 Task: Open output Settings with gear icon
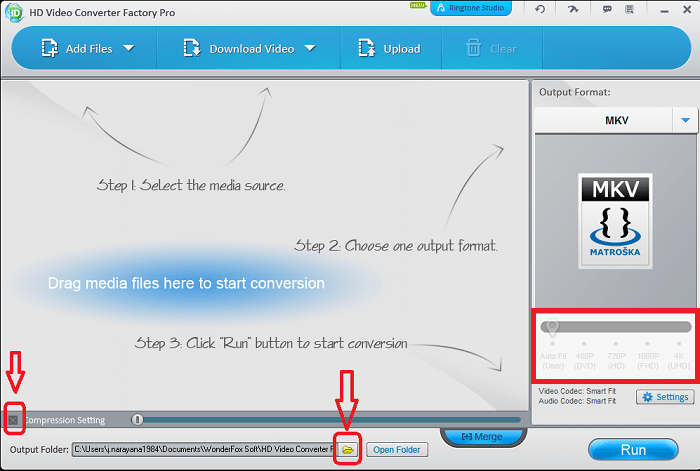(x=665, y=397)
